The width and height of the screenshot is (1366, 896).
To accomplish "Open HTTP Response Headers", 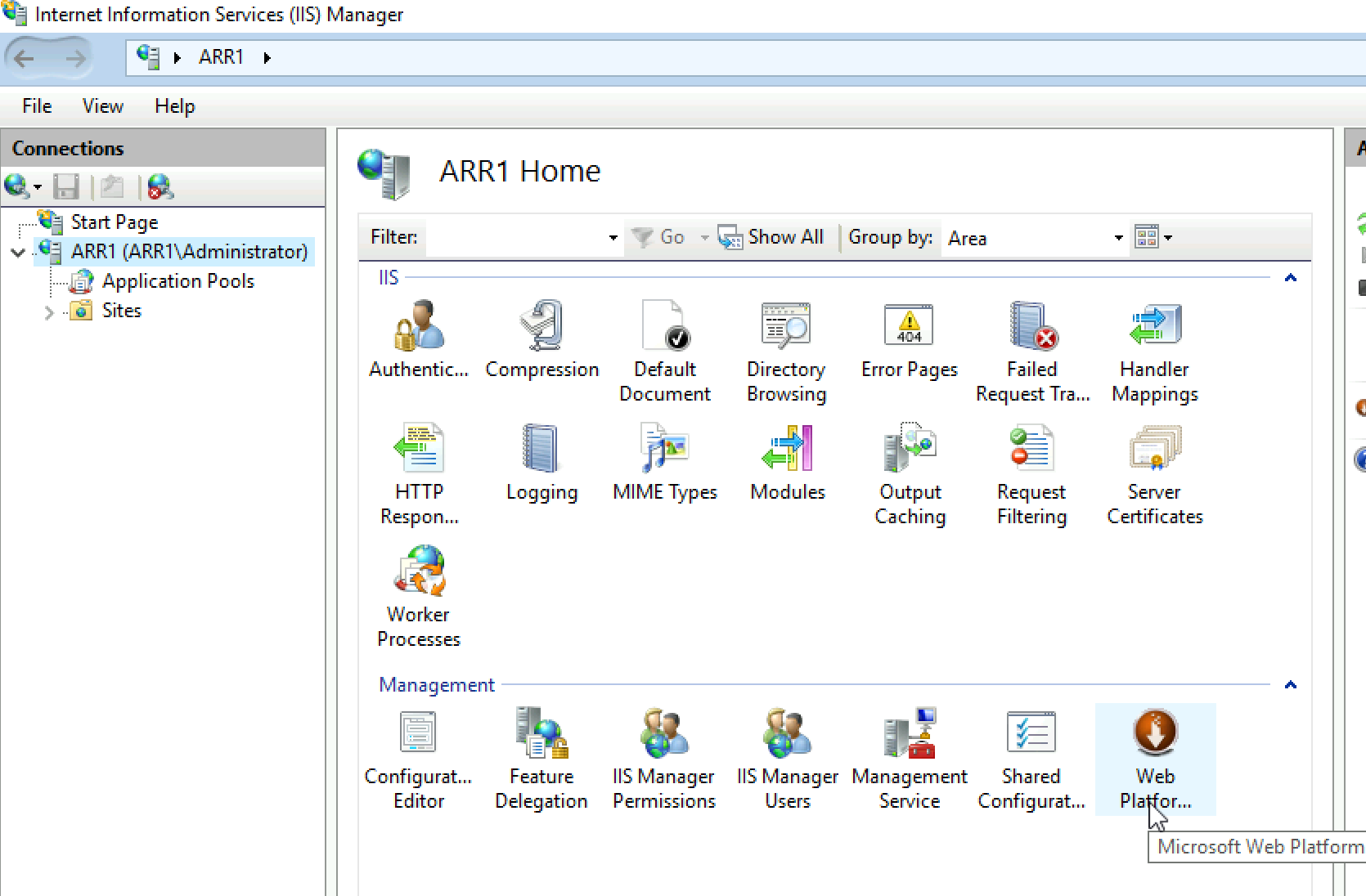I will pos(419,474).
